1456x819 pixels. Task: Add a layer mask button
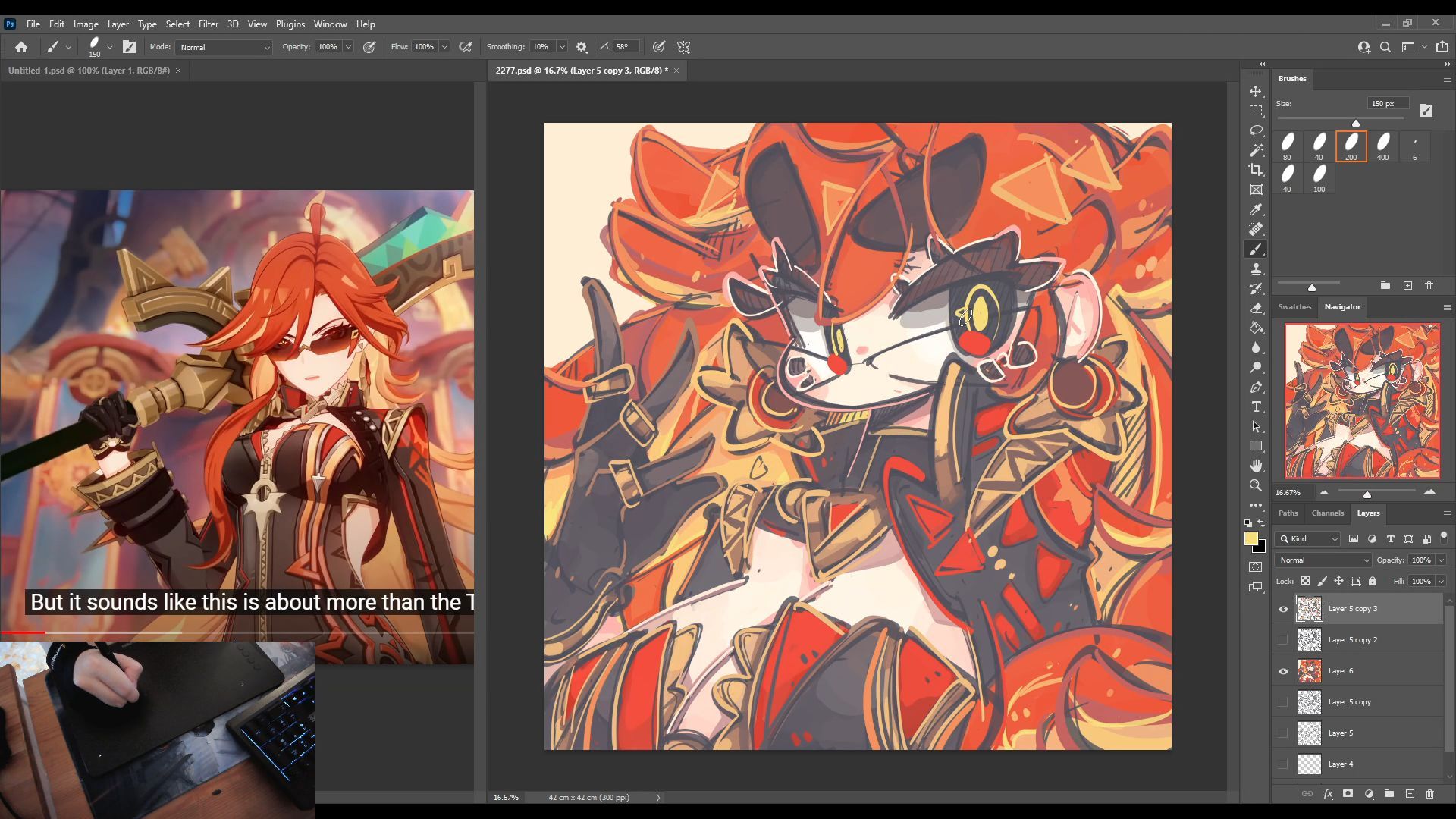pos(1348,794)
